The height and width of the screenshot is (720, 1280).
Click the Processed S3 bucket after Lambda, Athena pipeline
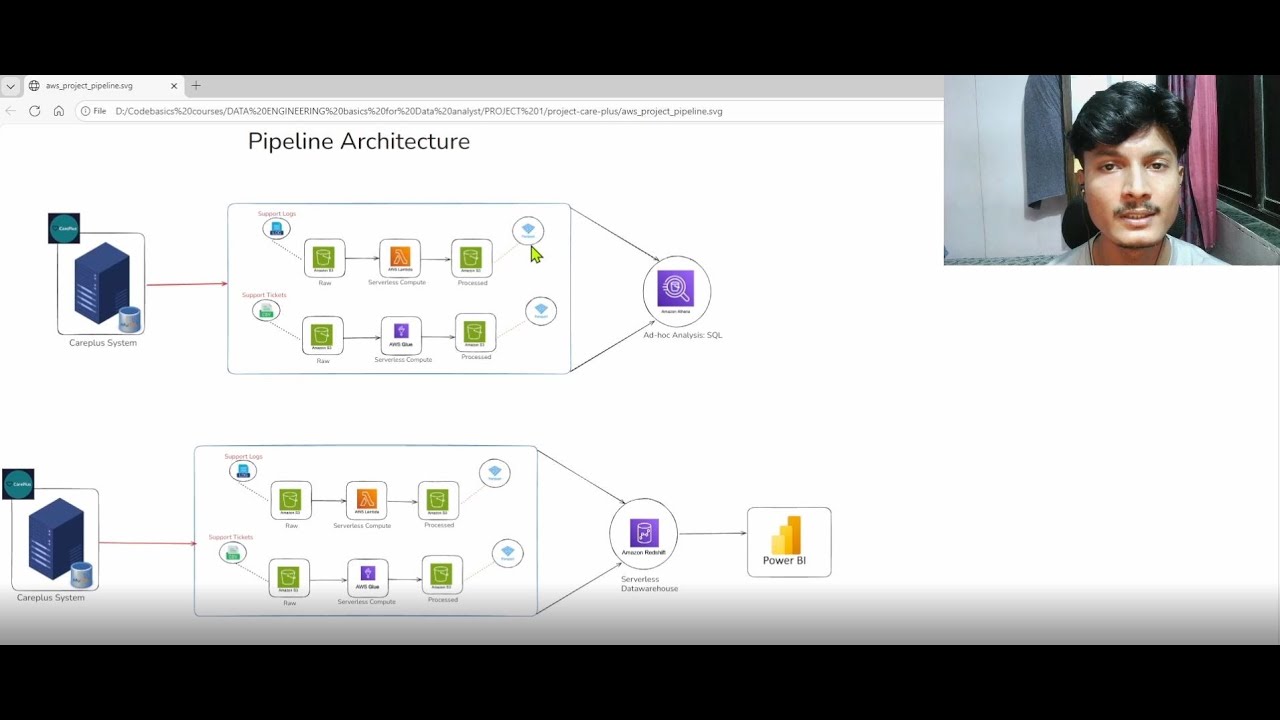coord(471,258)
